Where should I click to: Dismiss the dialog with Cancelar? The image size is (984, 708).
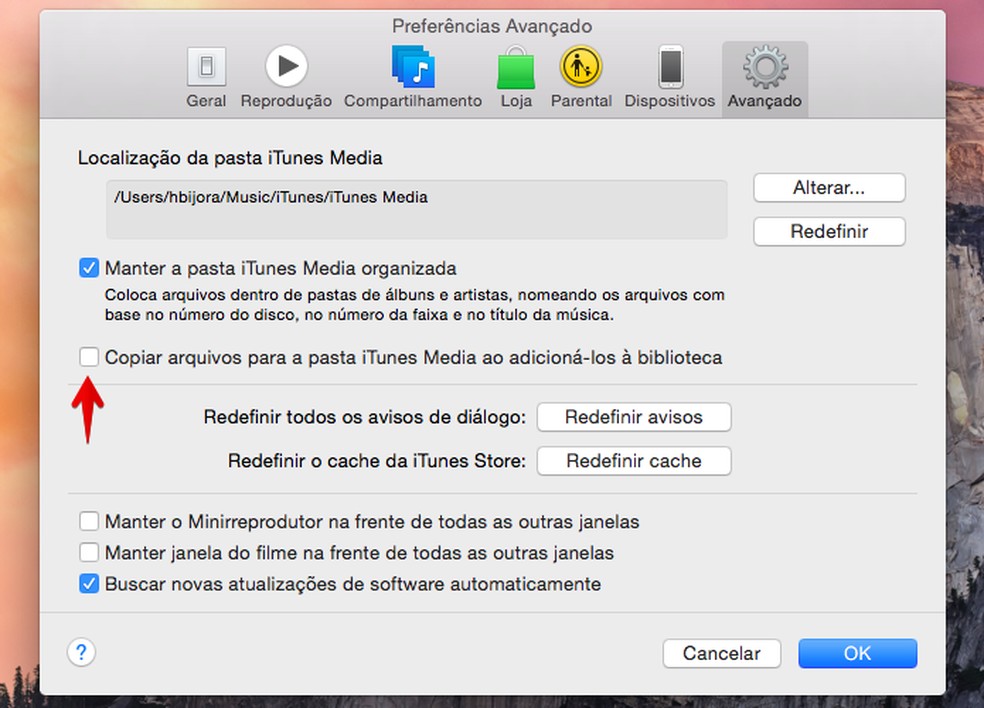point(721,653)
